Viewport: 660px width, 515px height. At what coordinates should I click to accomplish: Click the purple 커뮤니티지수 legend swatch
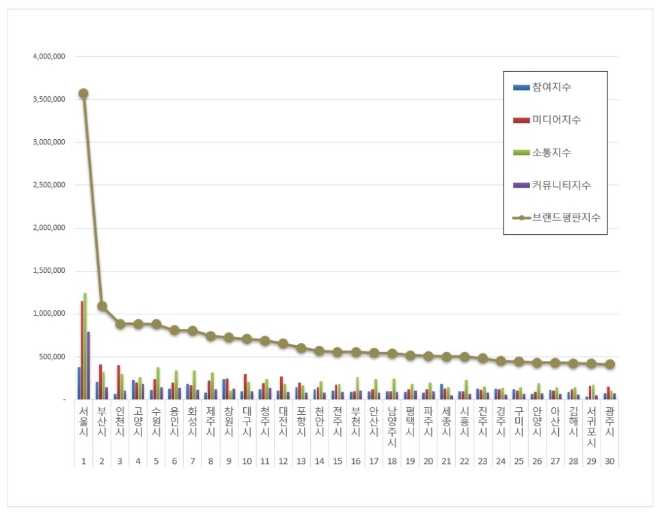click(x=521, y=185)
